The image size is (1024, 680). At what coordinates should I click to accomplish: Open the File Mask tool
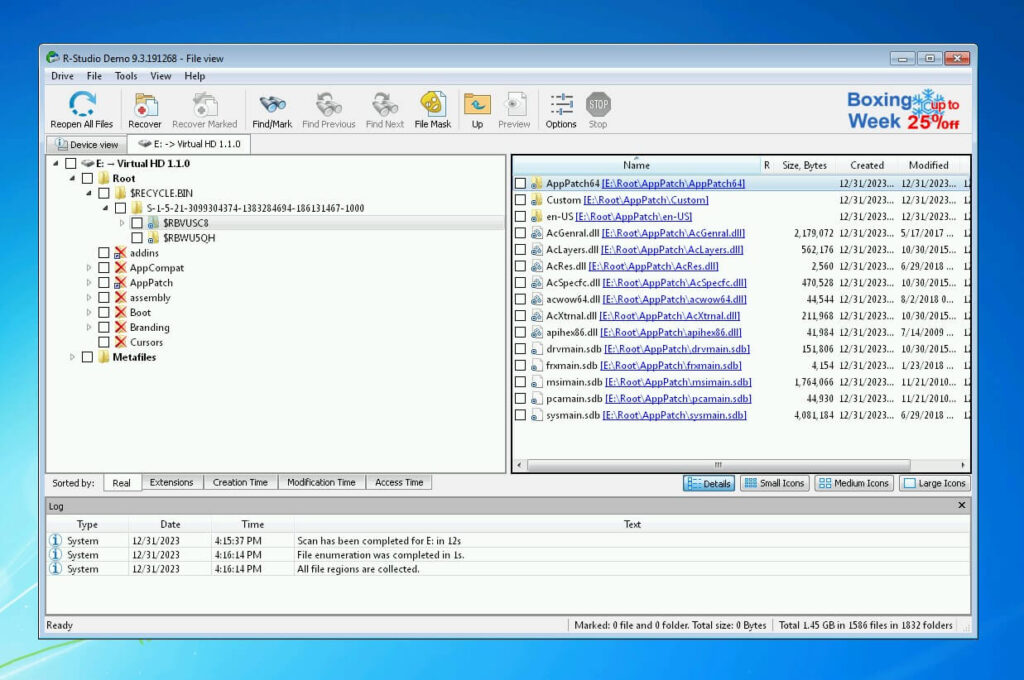tap(432, 108)
